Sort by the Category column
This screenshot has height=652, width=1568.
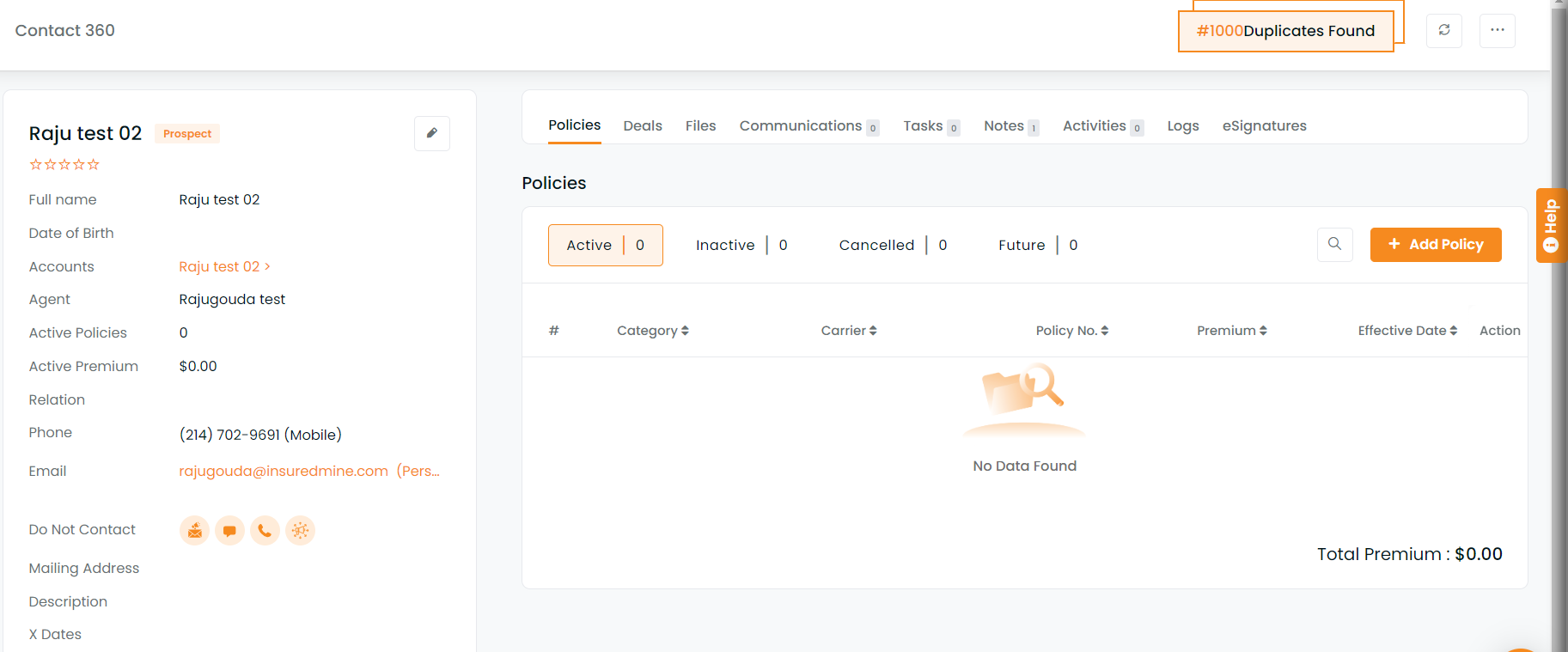[x=653, y=331]
